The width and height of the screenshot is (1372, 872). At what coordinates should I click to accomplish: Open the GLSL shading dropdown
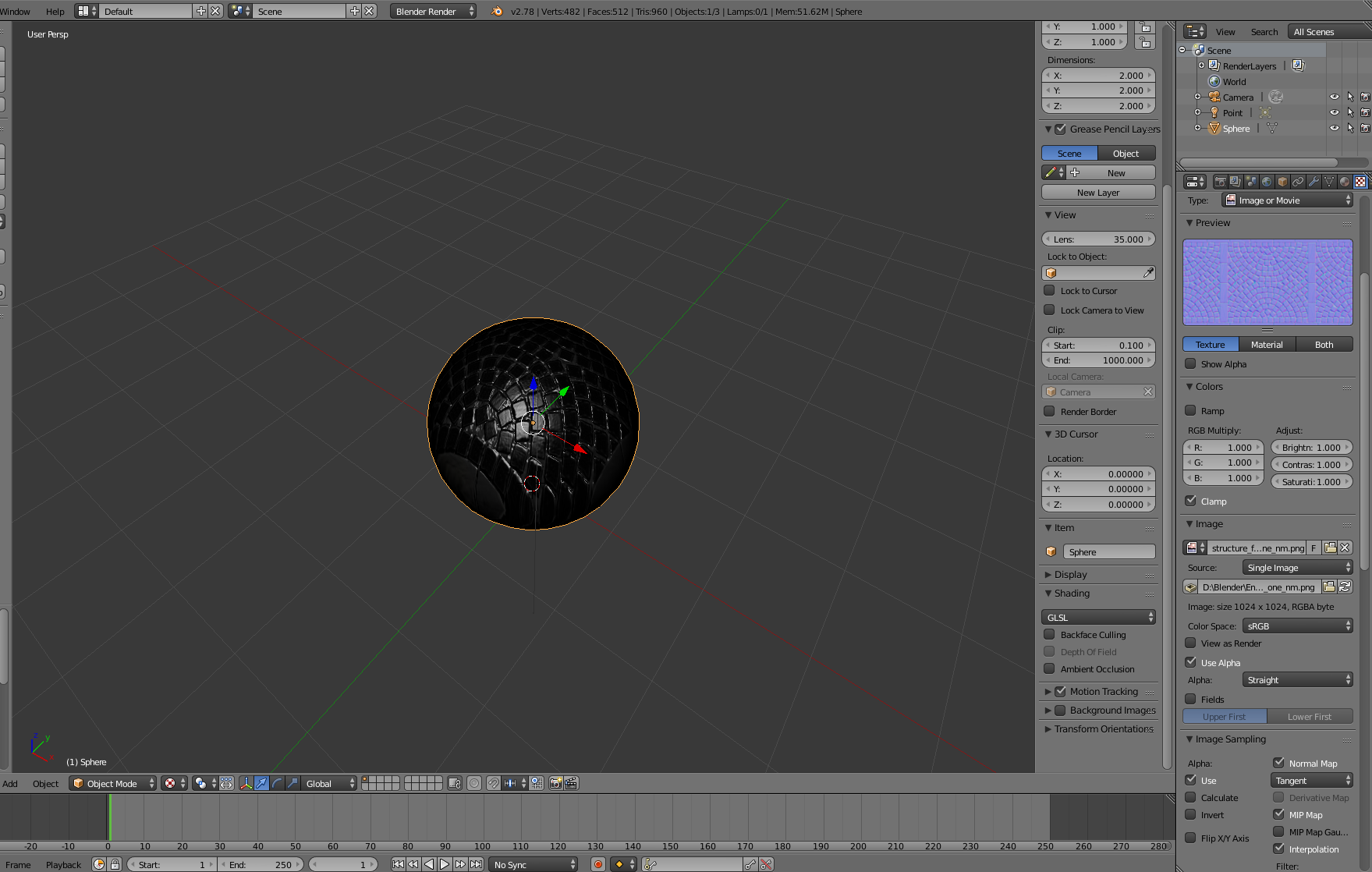1098,617
